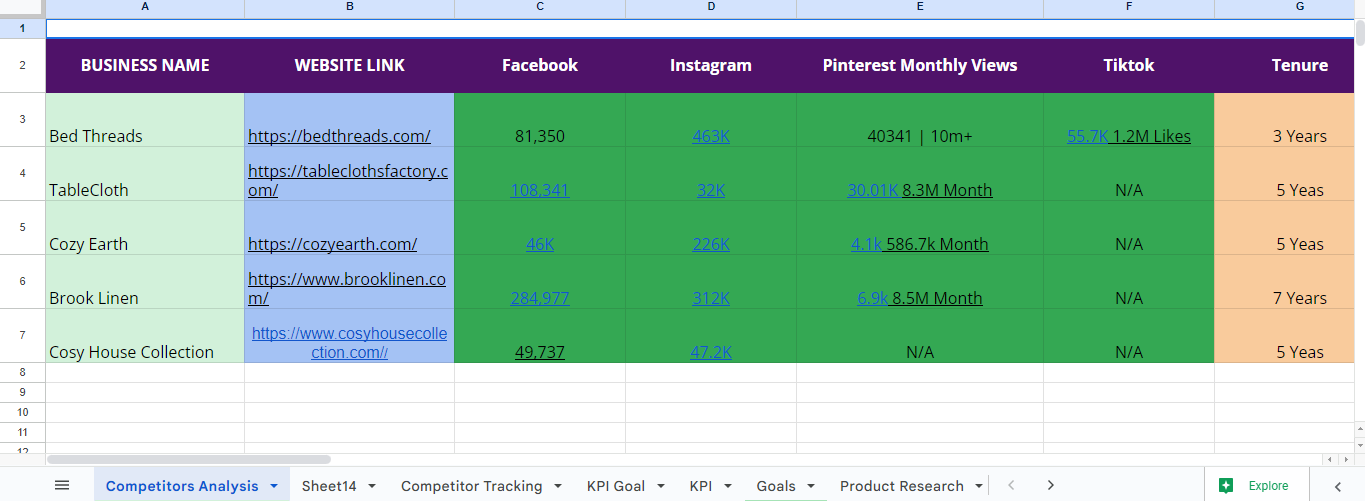Screen dimensions: 1365x501
Task: Open the all sheets list menu
Action: point(62,486)
